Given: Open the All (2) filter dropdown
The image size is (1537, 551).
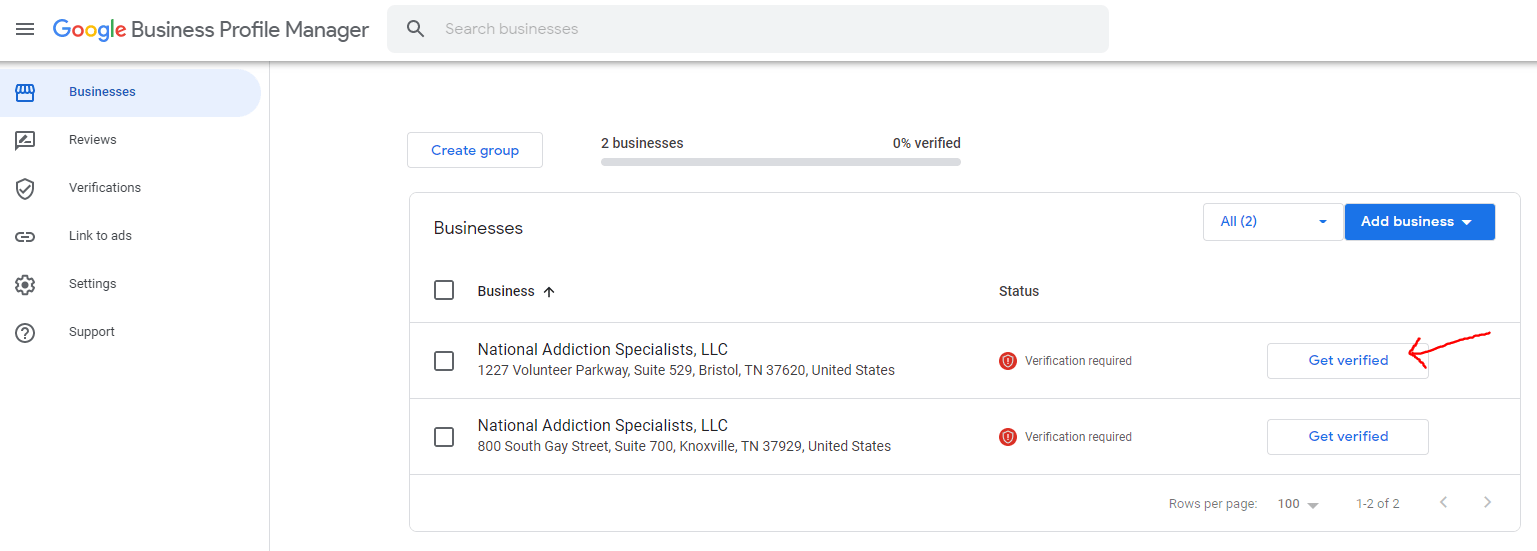Looking at the screenshot, I should pos(1272,222).
